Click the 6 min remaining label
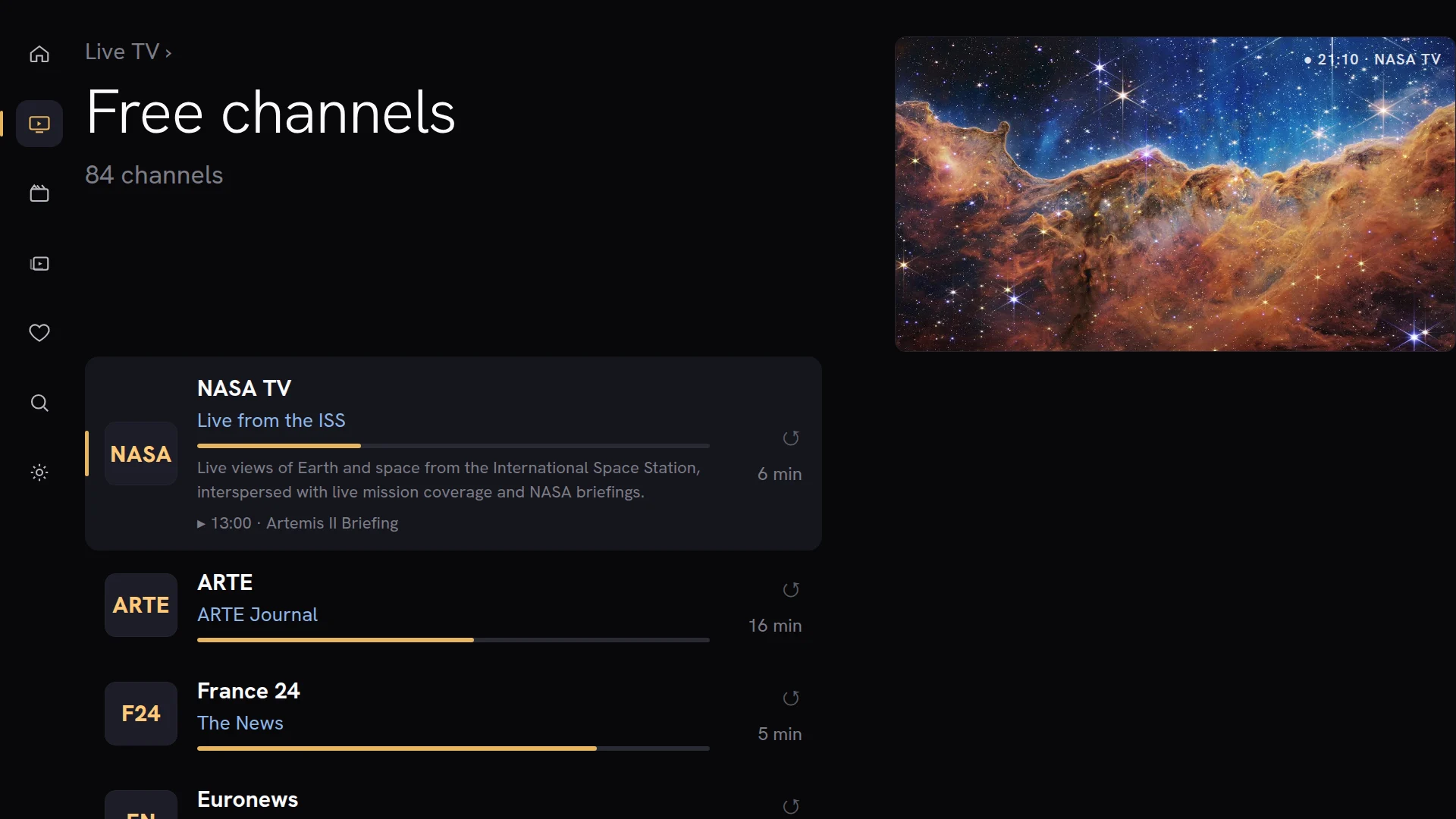Screen dimensions: 1456x819 (x=780, y=474)
